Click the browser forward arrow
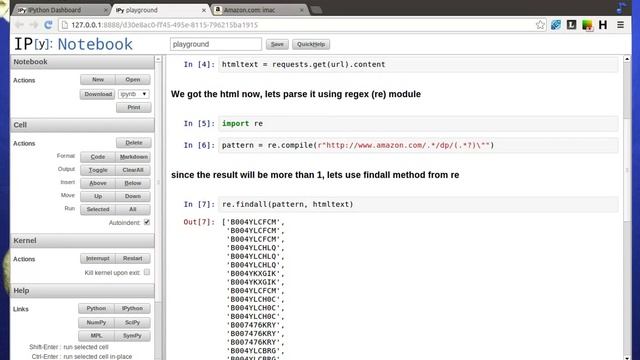This screenshot has height=360, width=640. click(x=33, y=25)
